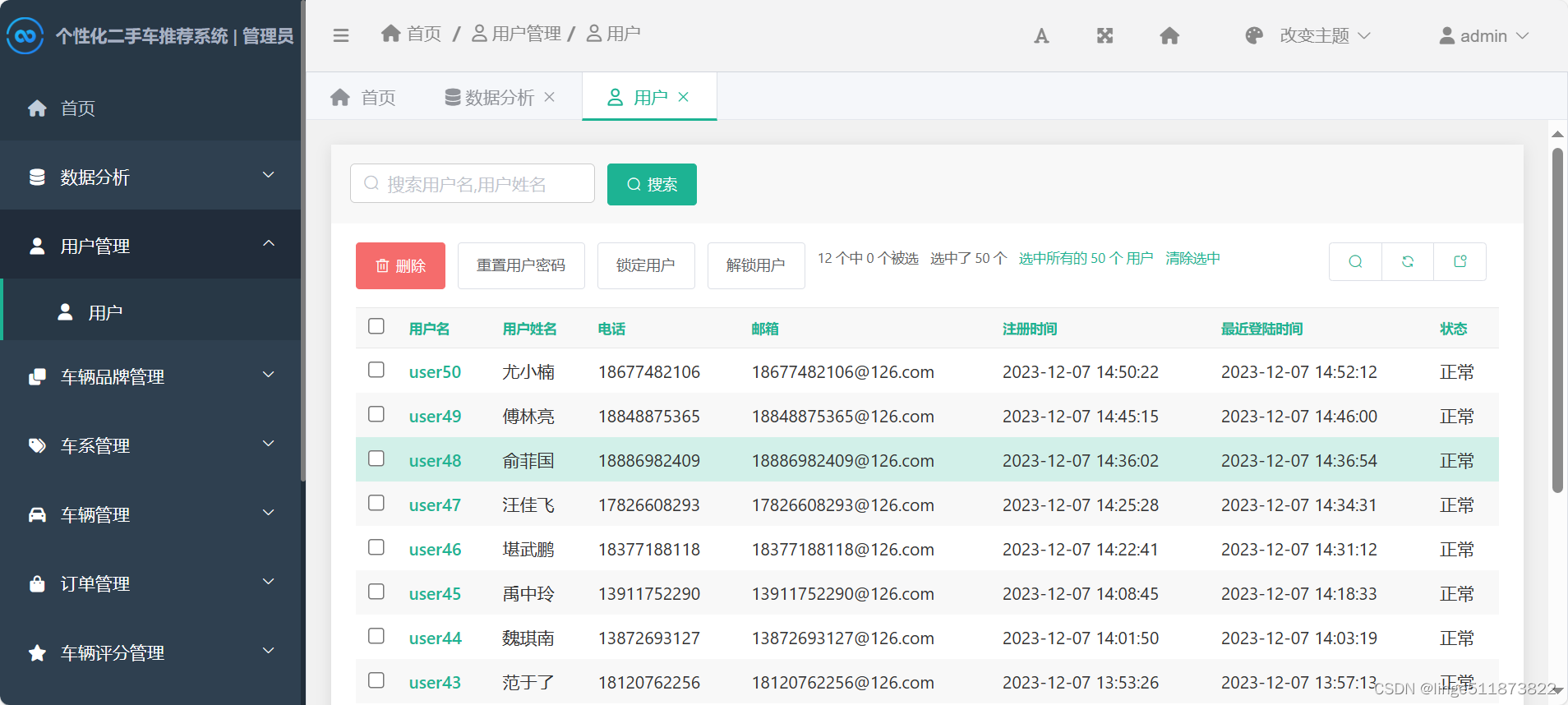Open the user50 username link
The height and width of the screenshot is (705, 1568).
tap(435, 371)
